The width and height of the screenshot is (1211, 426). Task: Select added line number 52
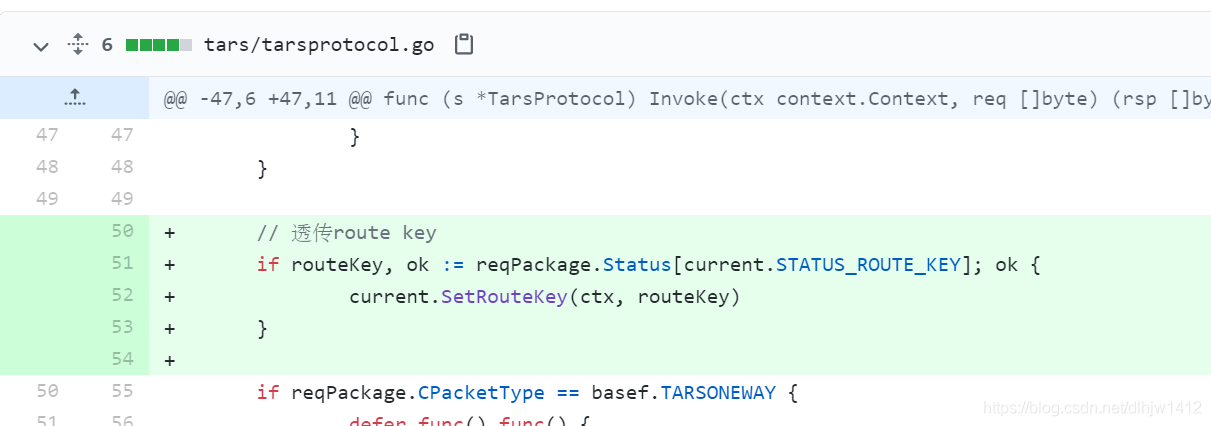(x=122, y=295)
